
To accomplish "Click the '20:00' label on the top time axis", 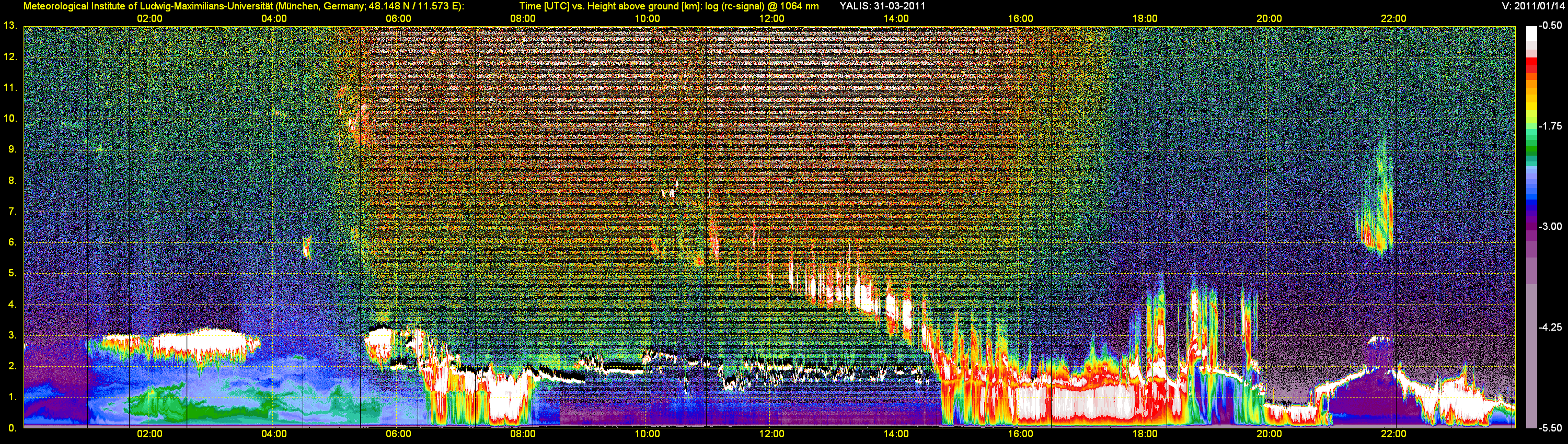I will point(1269,19).
